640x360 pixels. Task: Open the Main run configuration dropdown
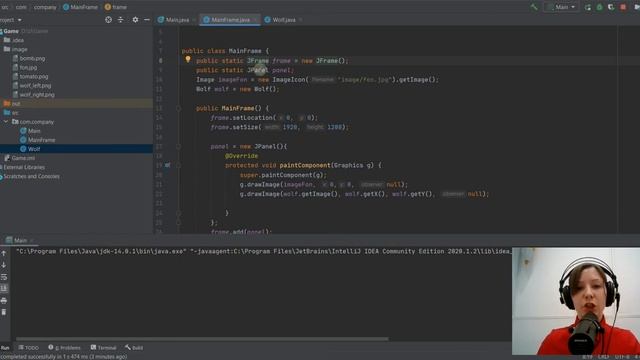pyautogui.click(x=562, y=7)
